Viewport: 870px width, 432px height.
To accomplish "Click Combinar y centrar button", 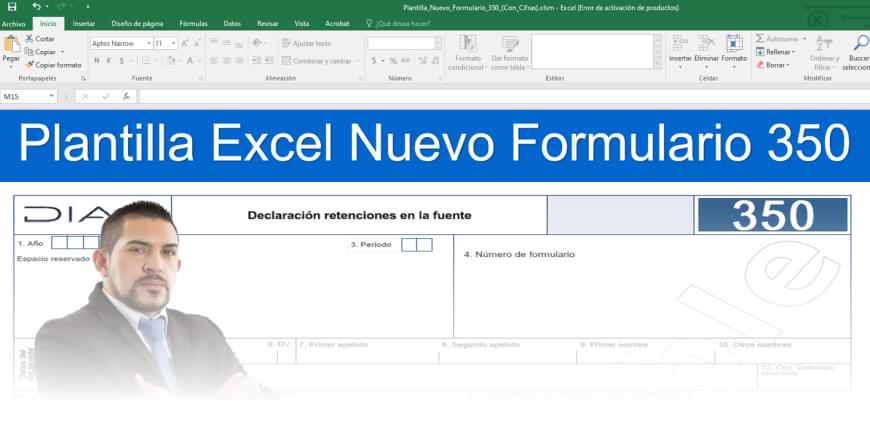I will [317, 60].
